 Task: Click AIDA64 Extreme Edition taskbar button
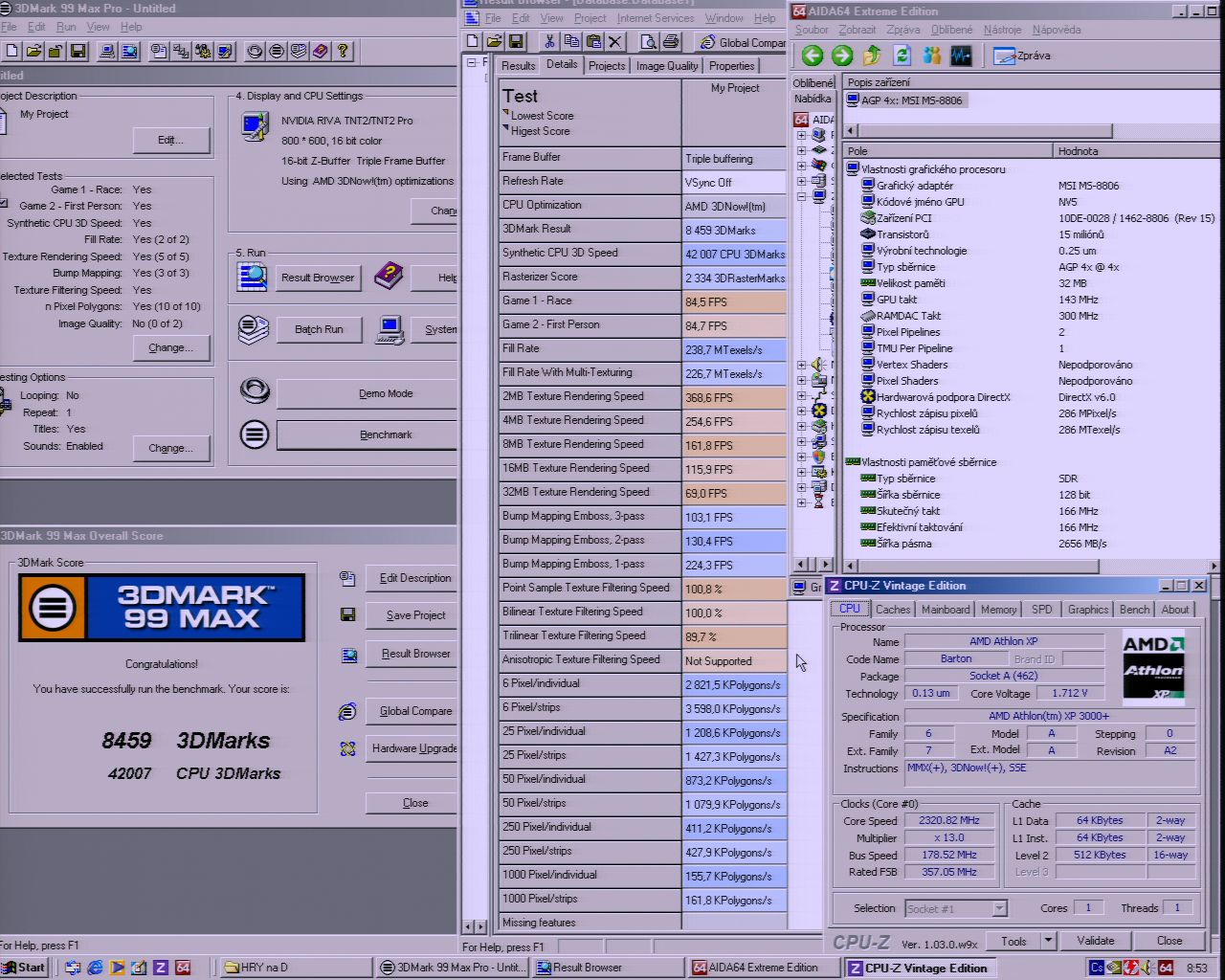765,968
